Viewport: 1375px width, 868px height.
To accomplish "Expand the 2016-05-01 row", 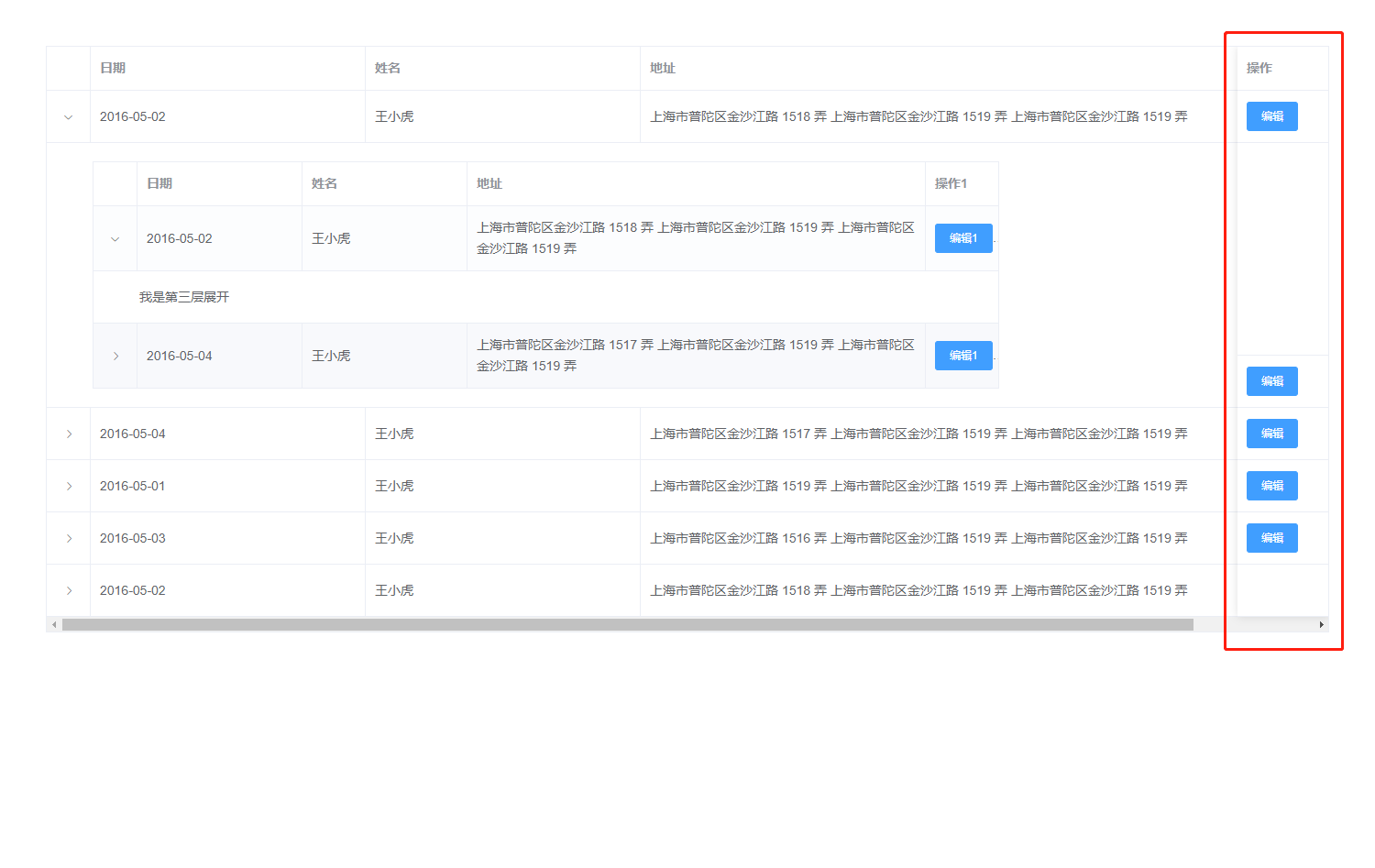I will (68, 485).
